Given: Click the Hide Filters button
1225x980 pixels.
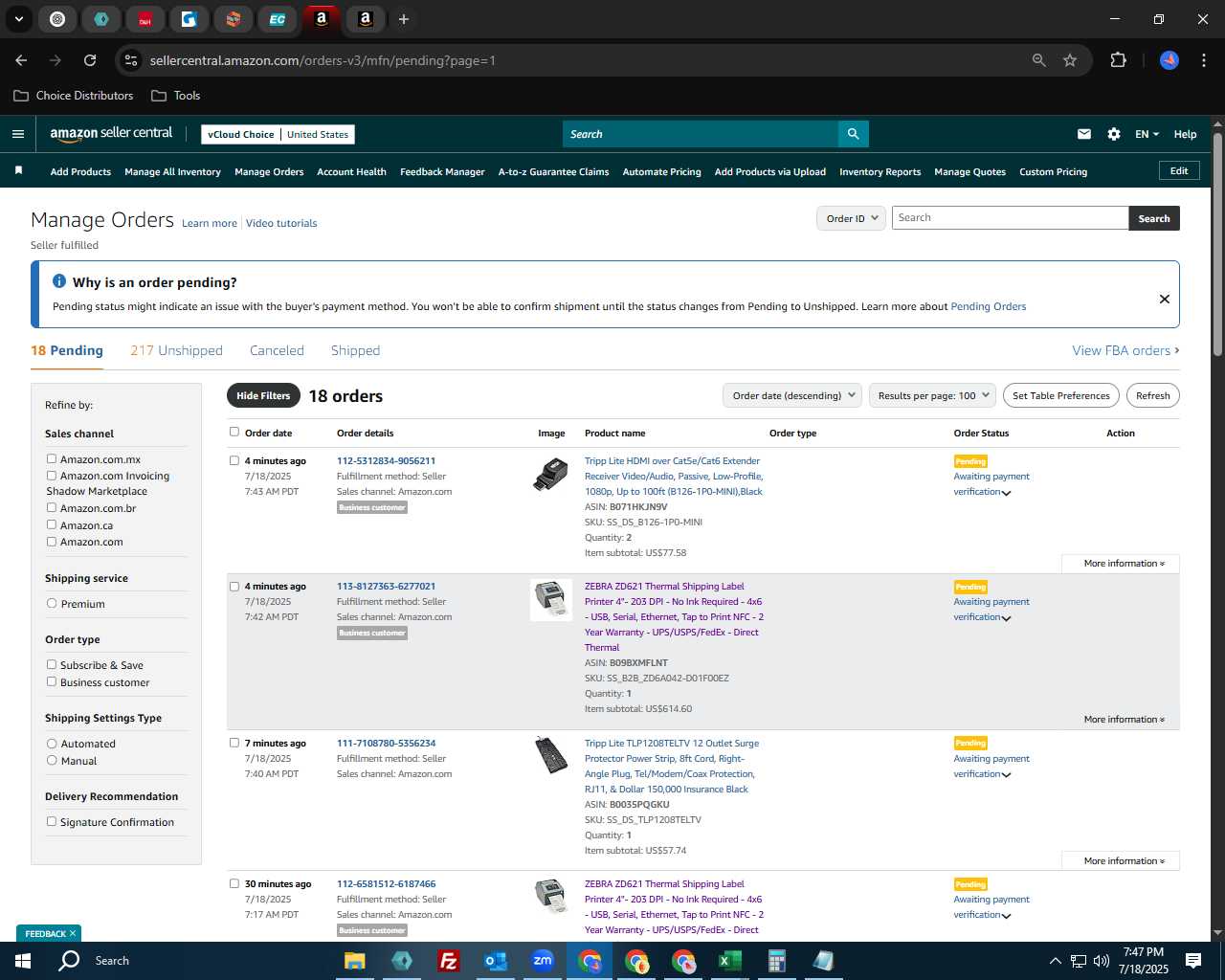Looking at the screenshot, I should pyautogui.click(x=263, y=395).
